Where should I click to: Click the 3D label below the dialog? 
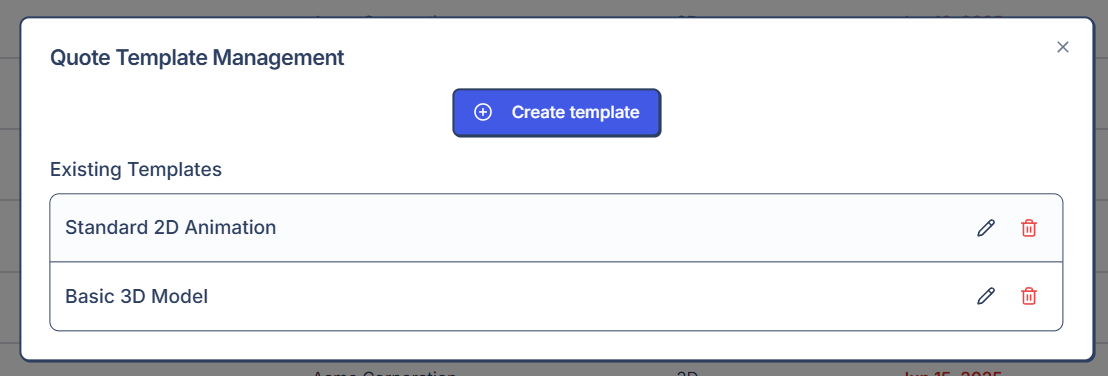688,372
